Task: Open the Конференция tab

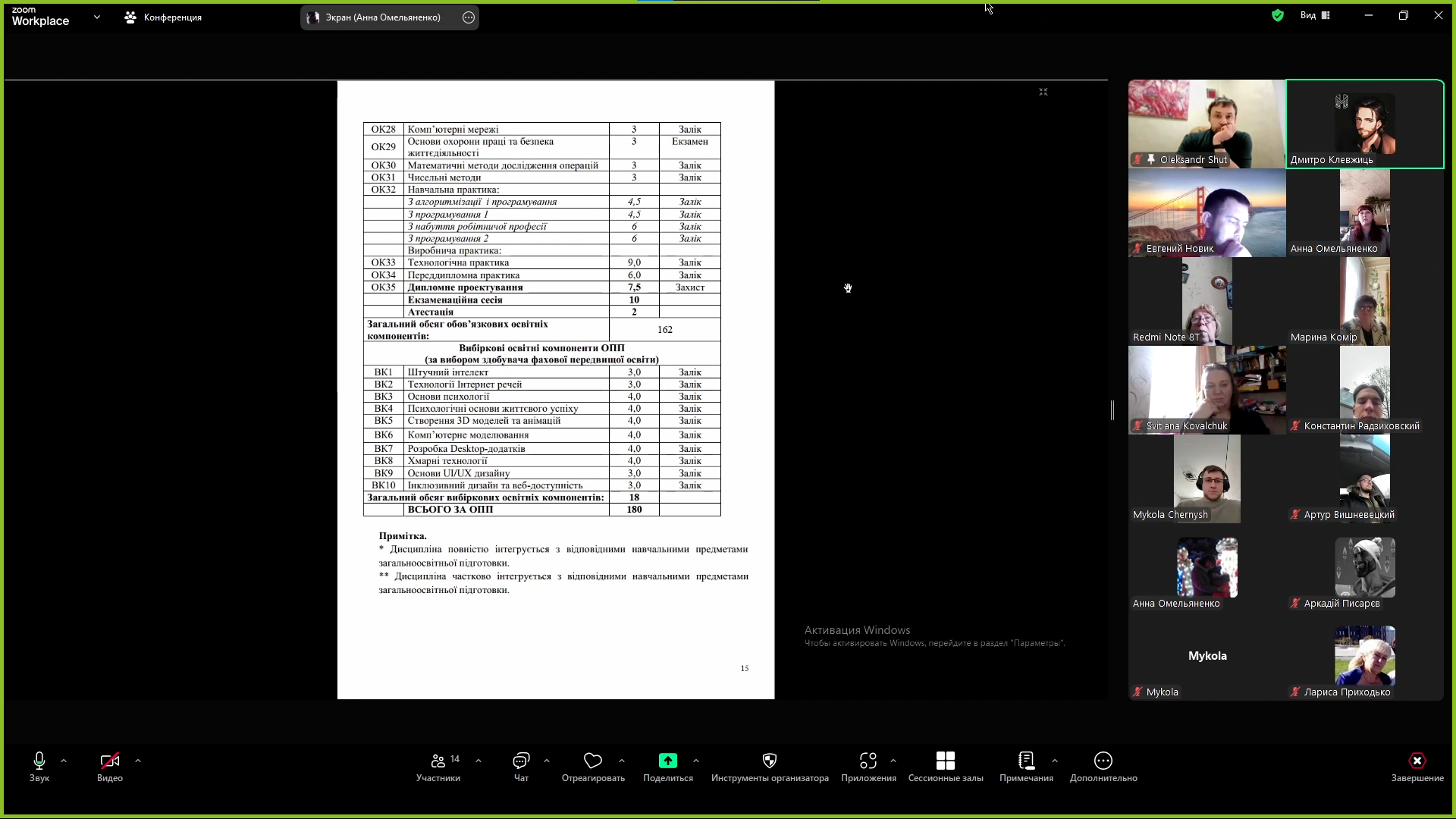Action: 163,17
